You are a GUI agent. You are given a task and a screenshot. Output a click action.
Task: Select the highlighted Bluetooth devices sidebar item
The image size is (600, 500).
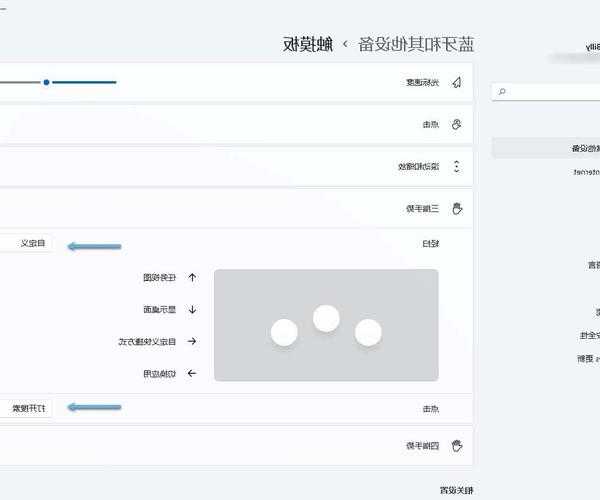pos(546,148)
